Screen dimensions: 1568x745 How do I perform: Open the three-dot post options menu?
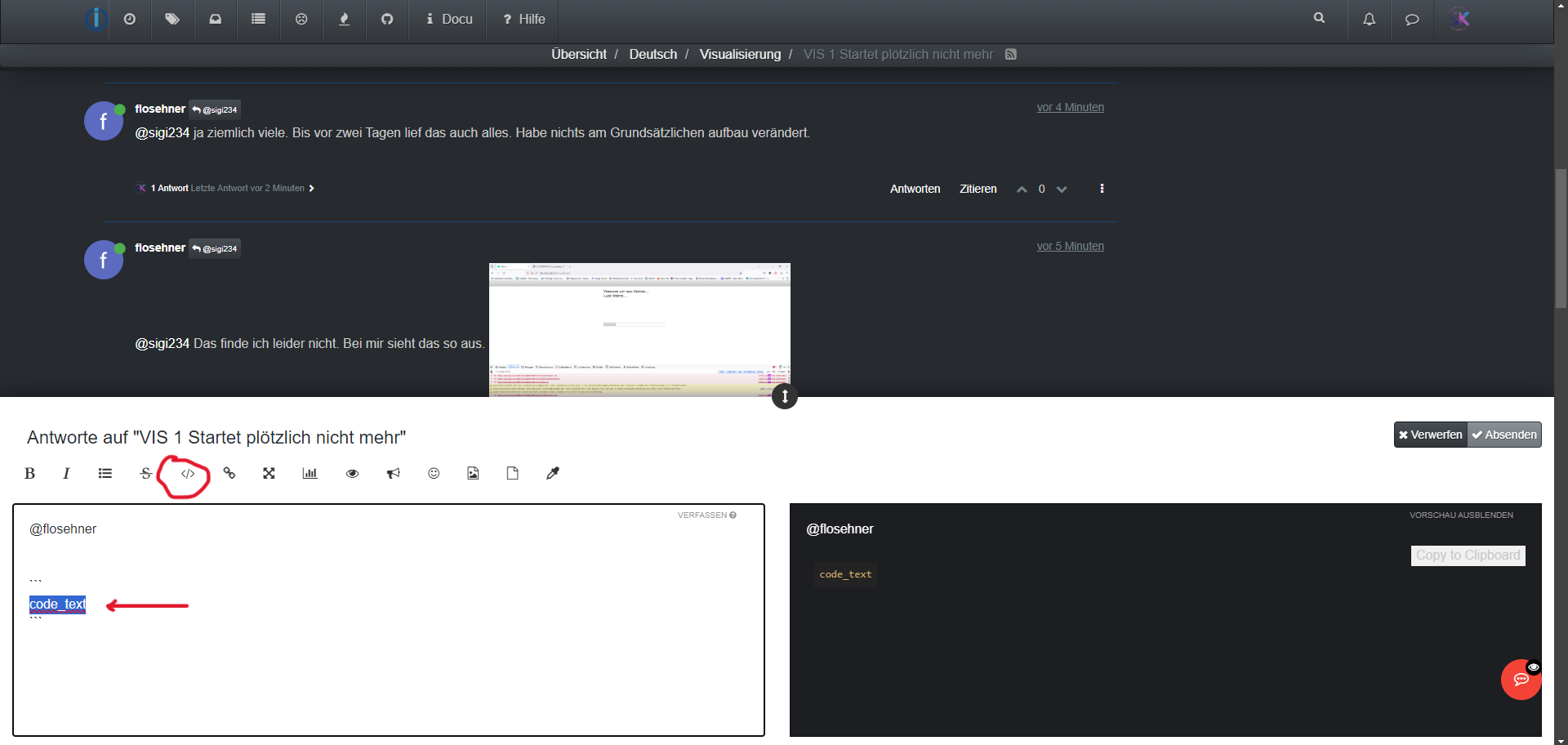pyautogui.click(x=1102, y=189)
